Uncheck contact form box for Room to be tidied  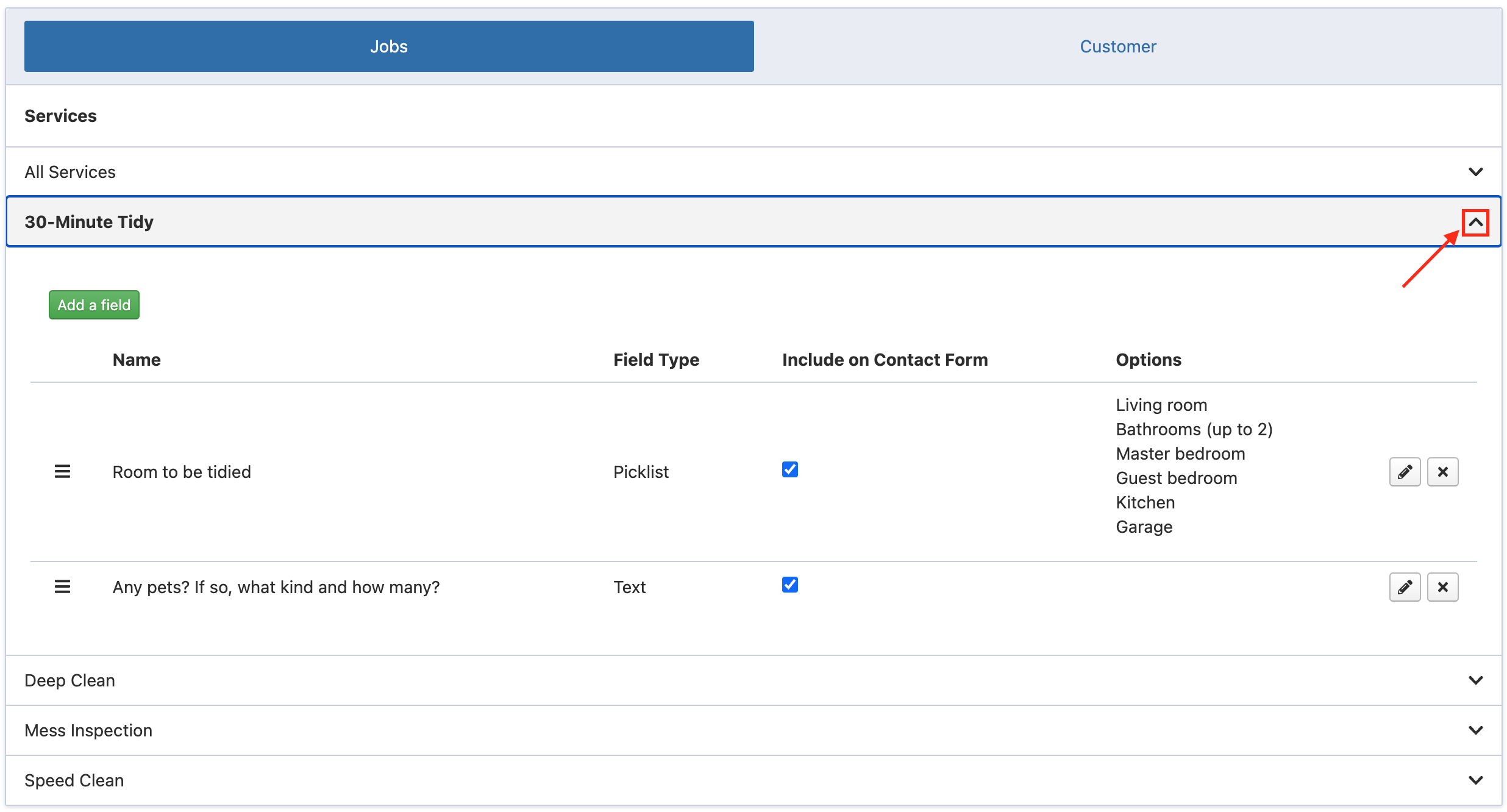click(x=789, y=469)
